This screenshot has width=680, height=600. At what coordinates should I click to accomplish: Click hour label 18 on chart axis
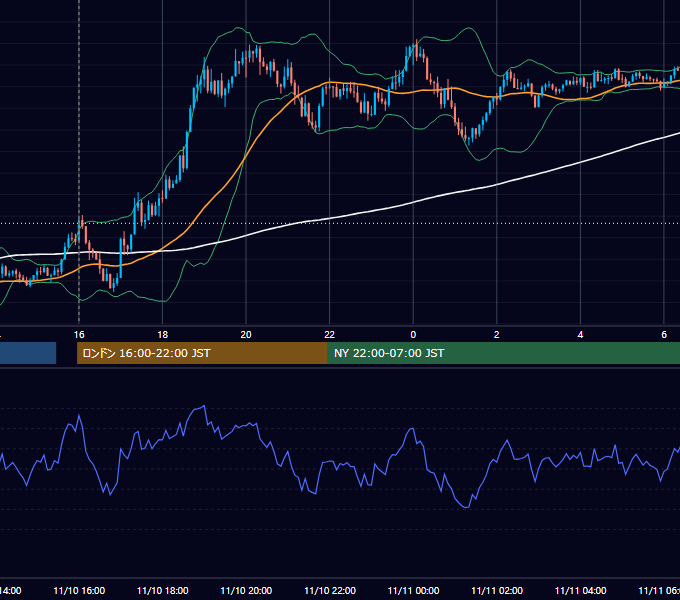tap(162, 334)
